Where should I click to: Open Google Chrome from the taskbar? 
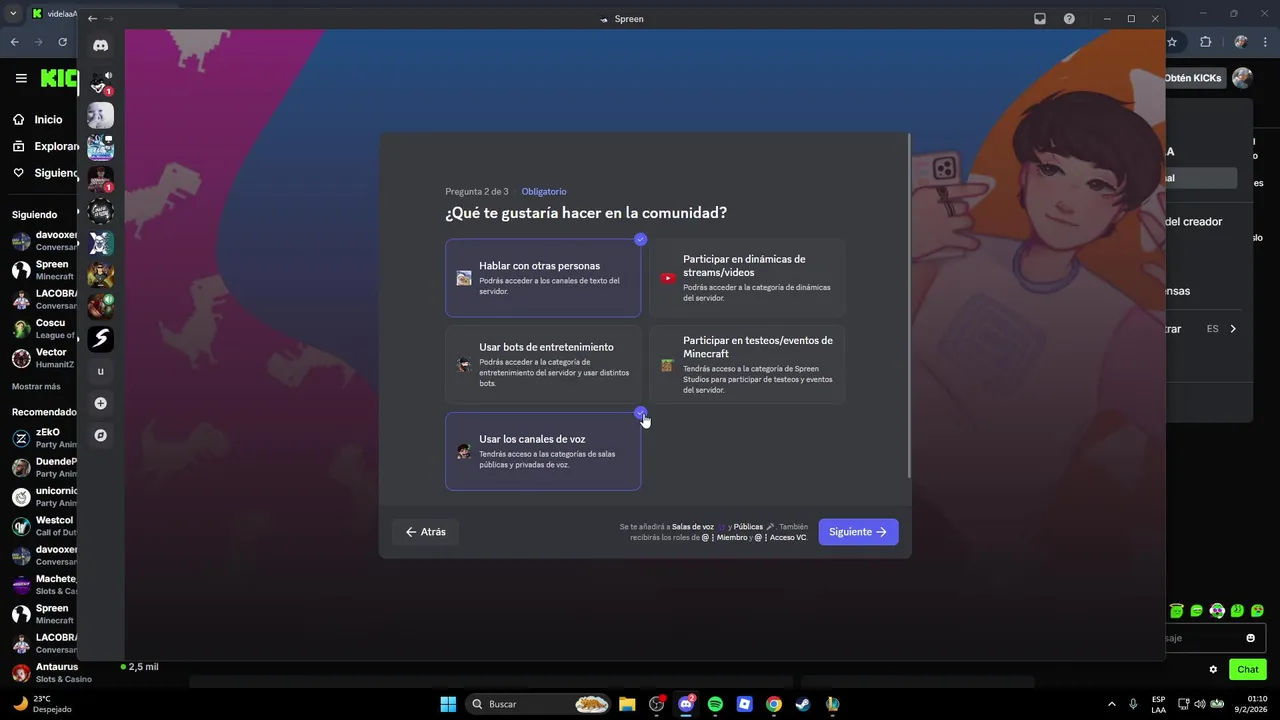[x=773, y=704]
